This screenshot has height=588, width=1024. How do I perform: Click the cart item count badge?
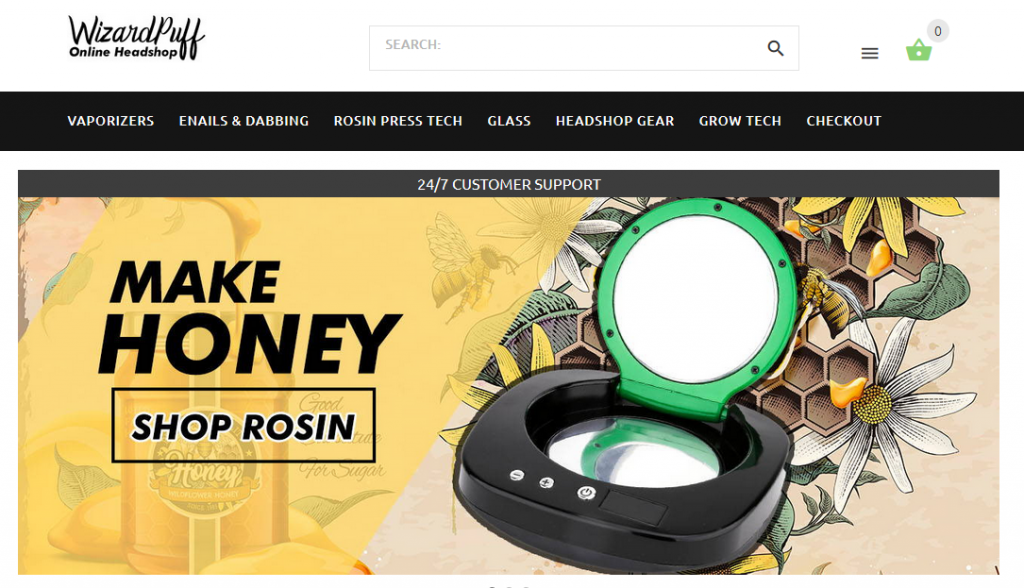click(x=938, y=31)
